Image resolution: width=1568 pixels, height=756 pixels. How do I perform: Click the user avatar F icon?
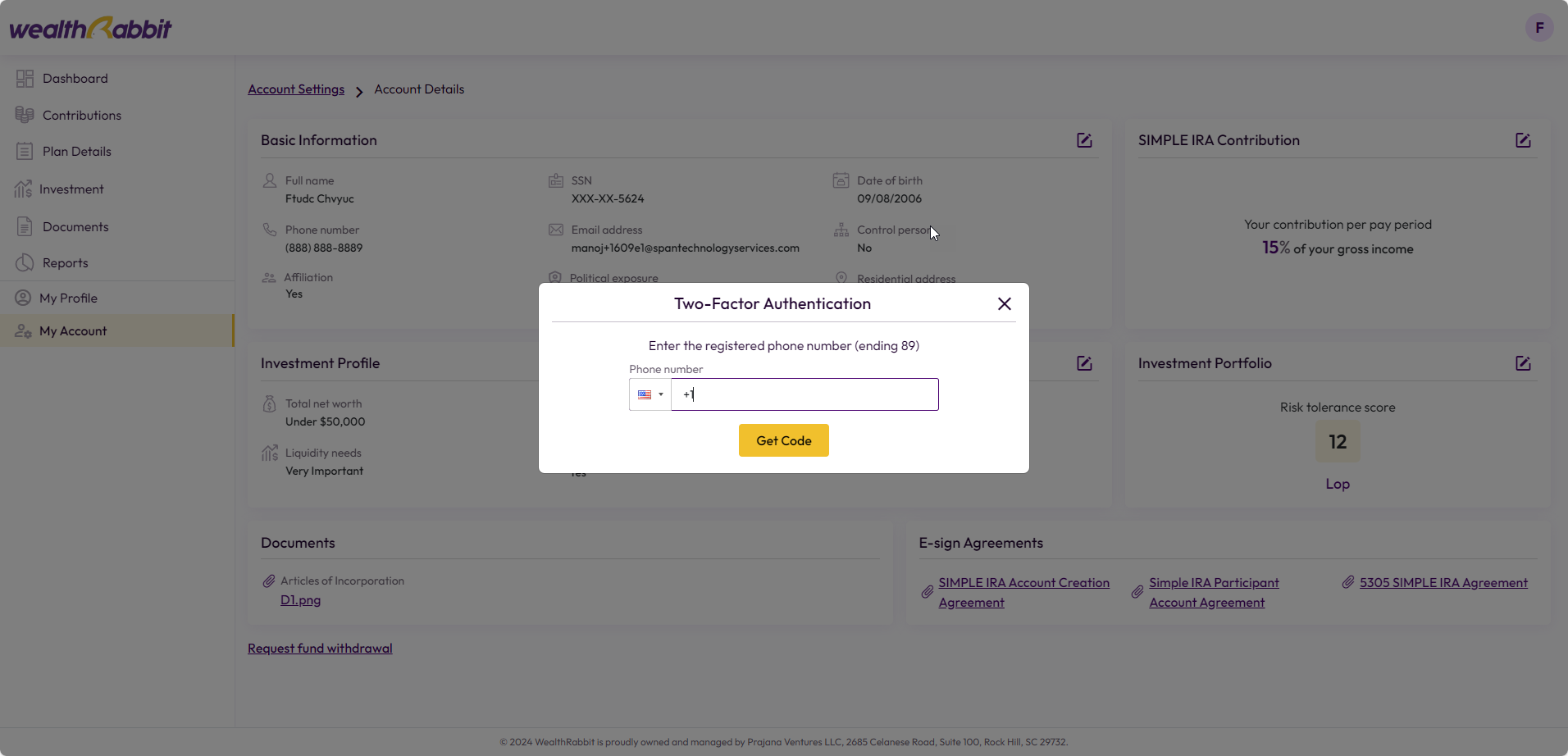pos(1539,28)
